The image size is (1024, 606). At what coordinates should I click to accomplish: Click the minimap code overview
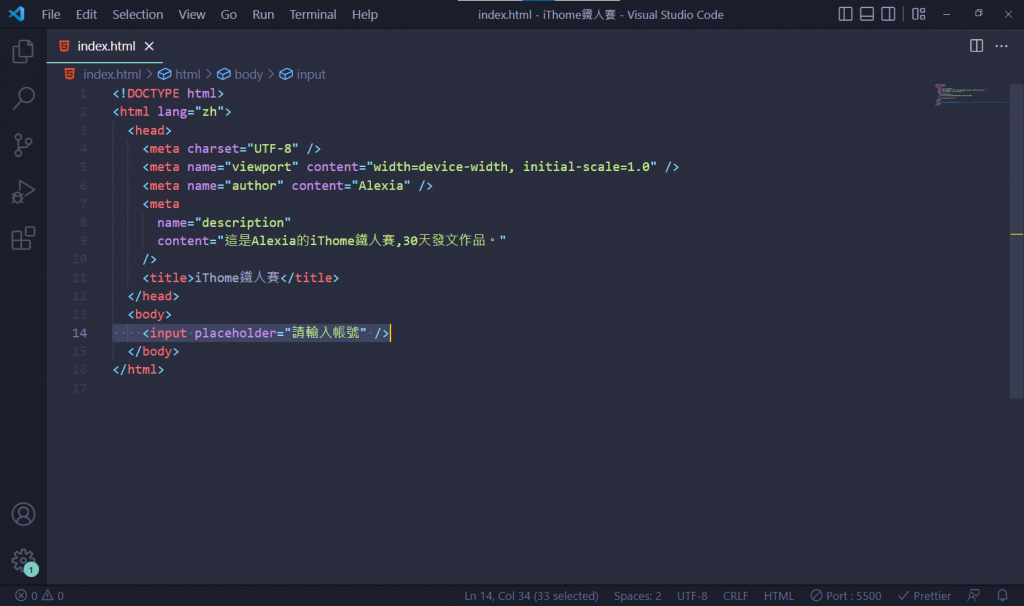(971, 95)
